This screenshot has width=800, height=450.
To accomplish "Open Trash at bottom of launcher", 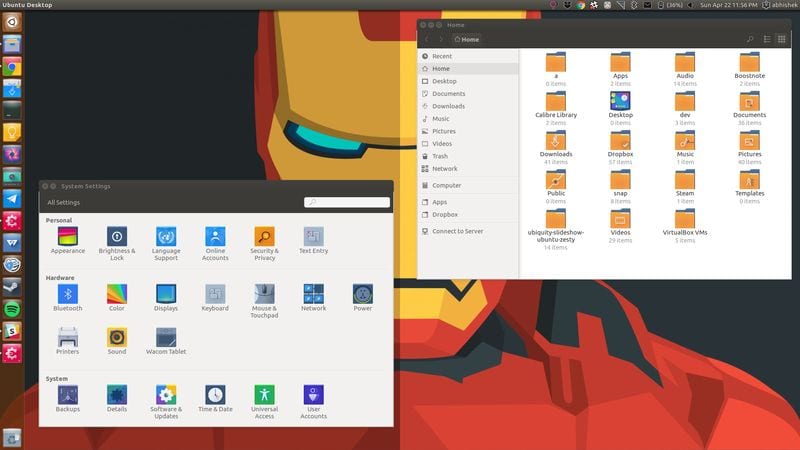I will (x=12, y=438).
